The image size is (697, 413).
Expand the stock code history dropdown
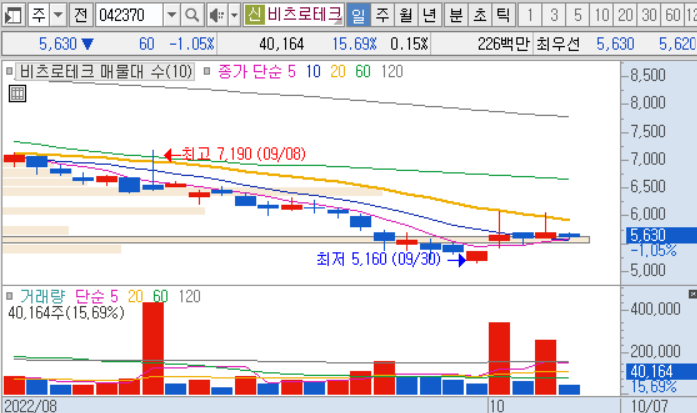point(172,15)
